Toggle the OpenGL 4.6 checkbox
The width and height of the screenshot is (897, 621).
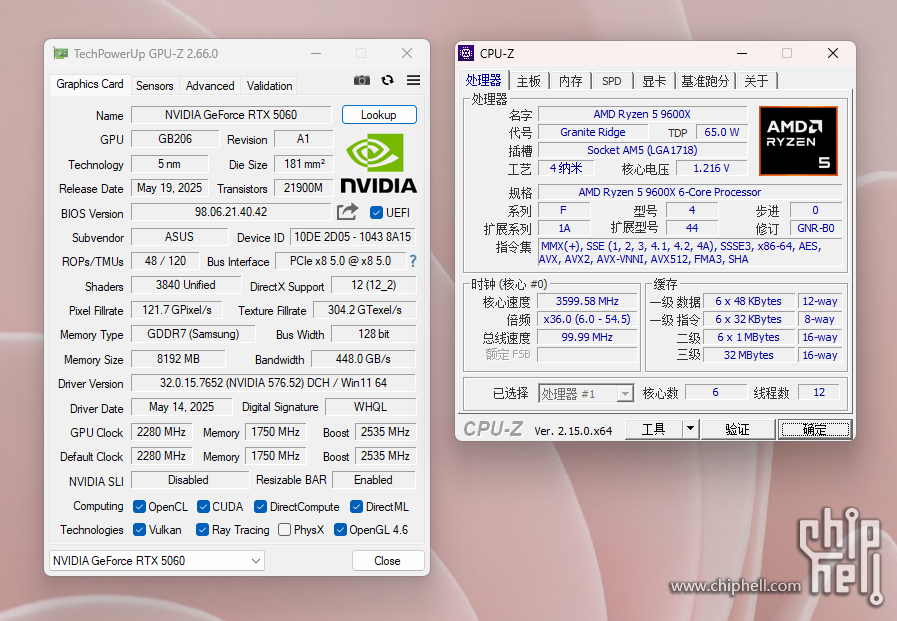pos(340,530)
